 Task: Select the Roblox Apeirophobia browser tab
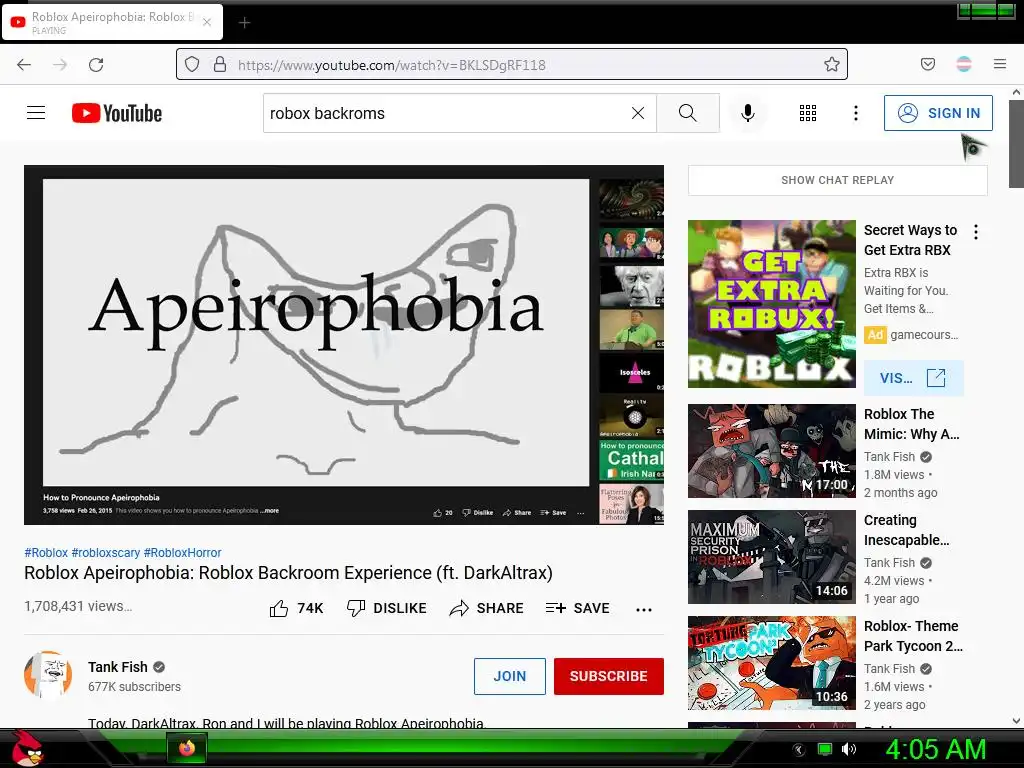113,22
